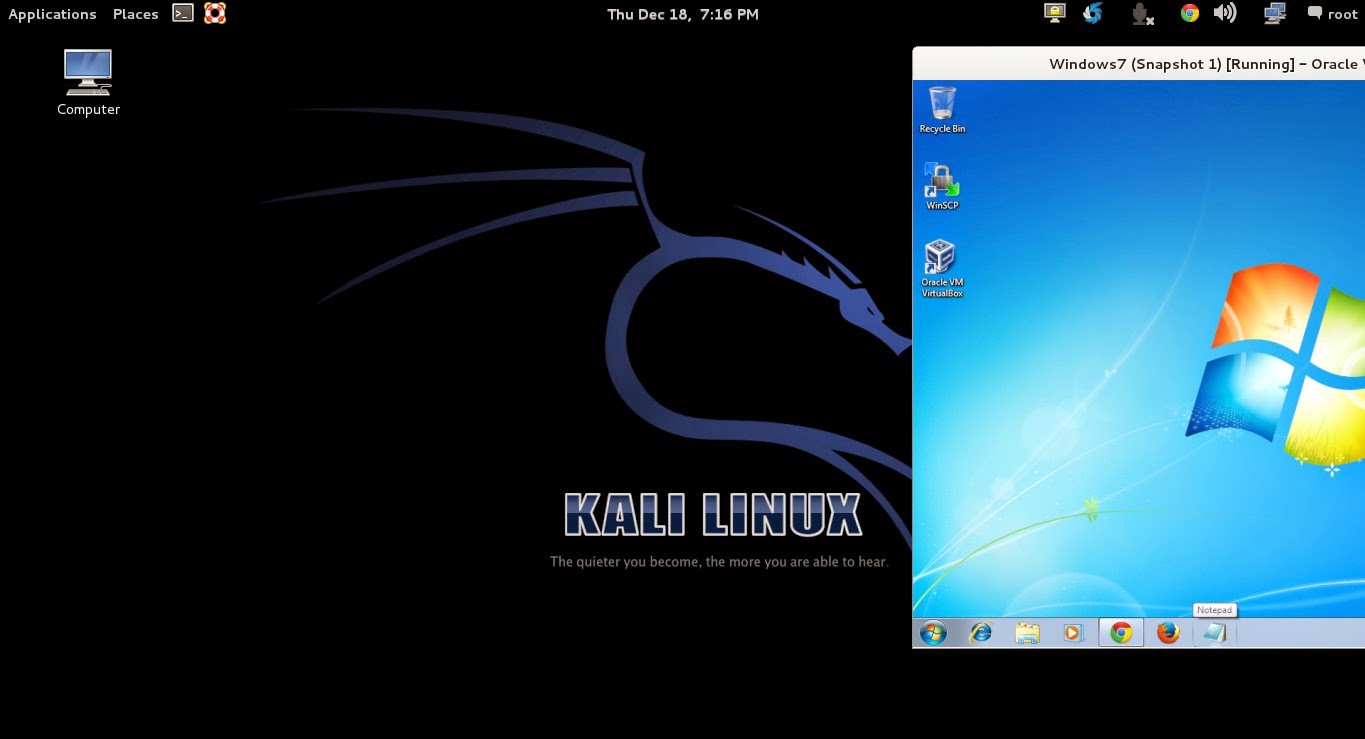The image size is (1365, 739).
Task: Open Internet Explorer in the Windows taskbar
Action: 980,632
